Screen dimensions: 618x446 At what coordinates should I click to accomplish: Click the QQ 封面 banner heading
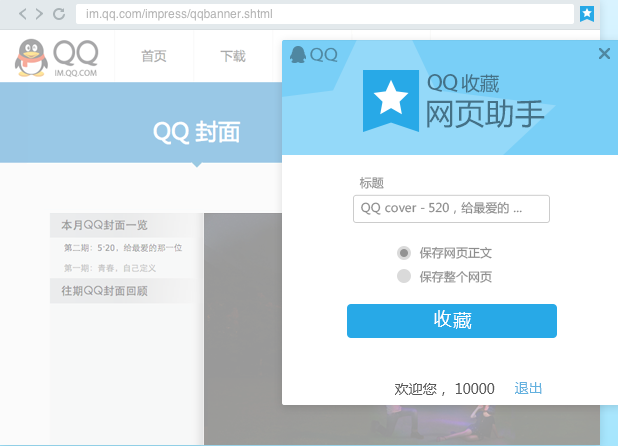tap(196, 132)
